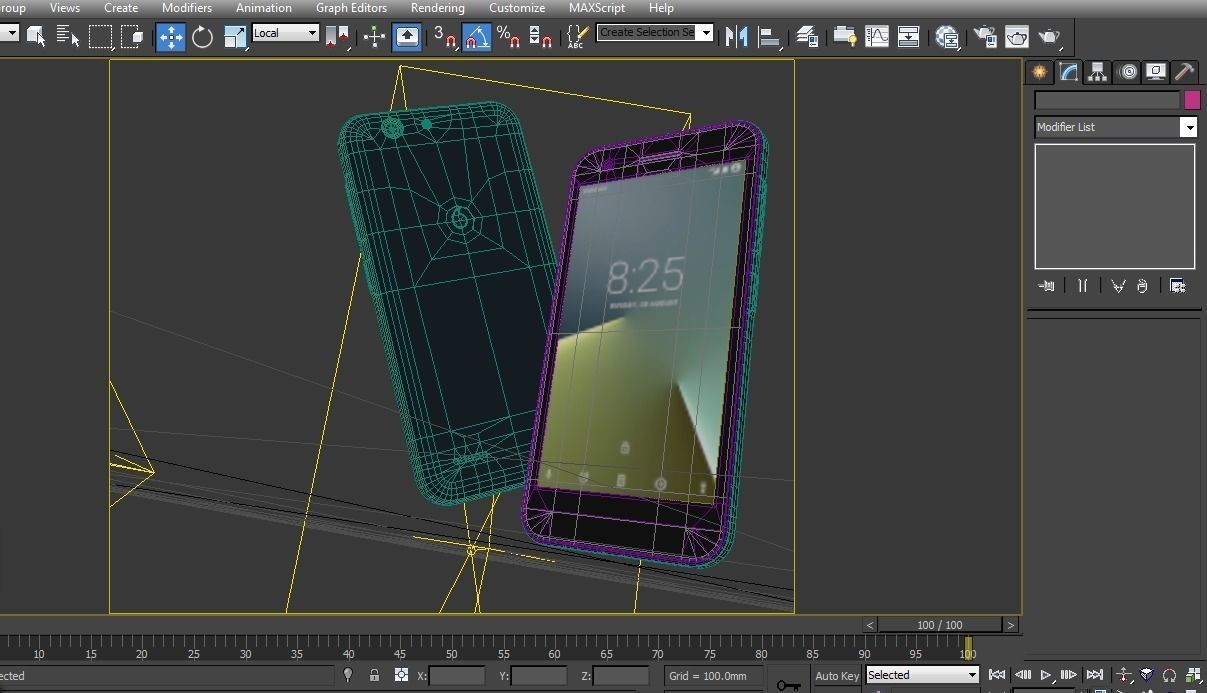Click the X coordinate input field
Viewport: 1207px width, 693px height.
click(x=457, y=676)
